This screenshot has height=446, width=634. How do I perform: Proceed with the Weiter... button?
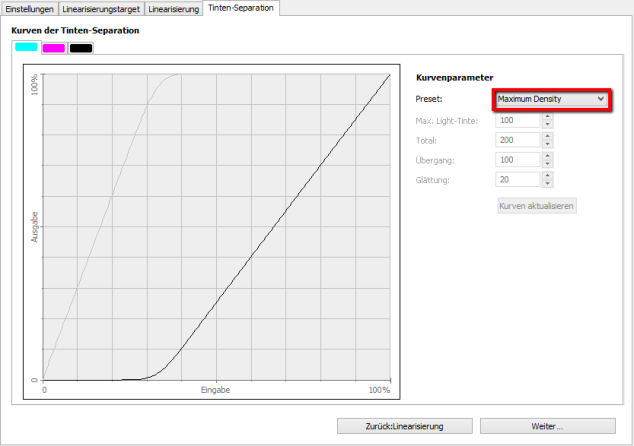[546, 426]
